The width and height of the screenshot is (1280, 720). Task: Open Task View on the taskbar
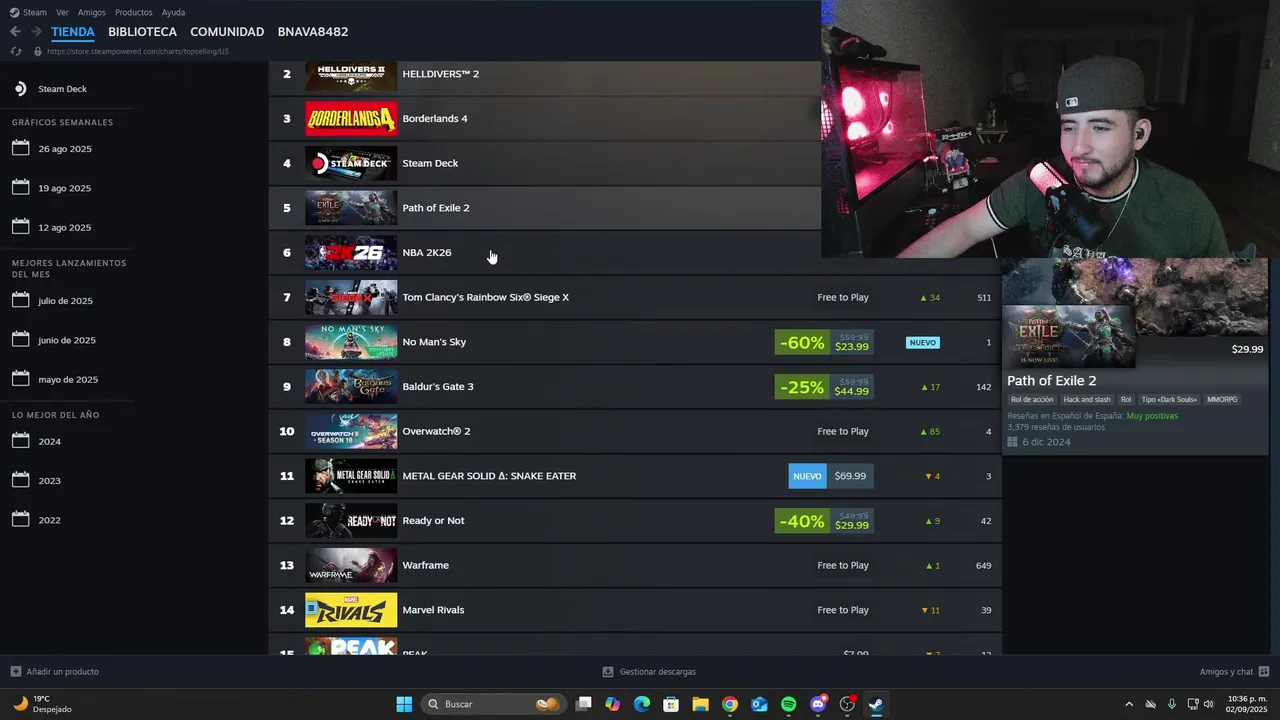pyautogui.click(x=584, y=704)
